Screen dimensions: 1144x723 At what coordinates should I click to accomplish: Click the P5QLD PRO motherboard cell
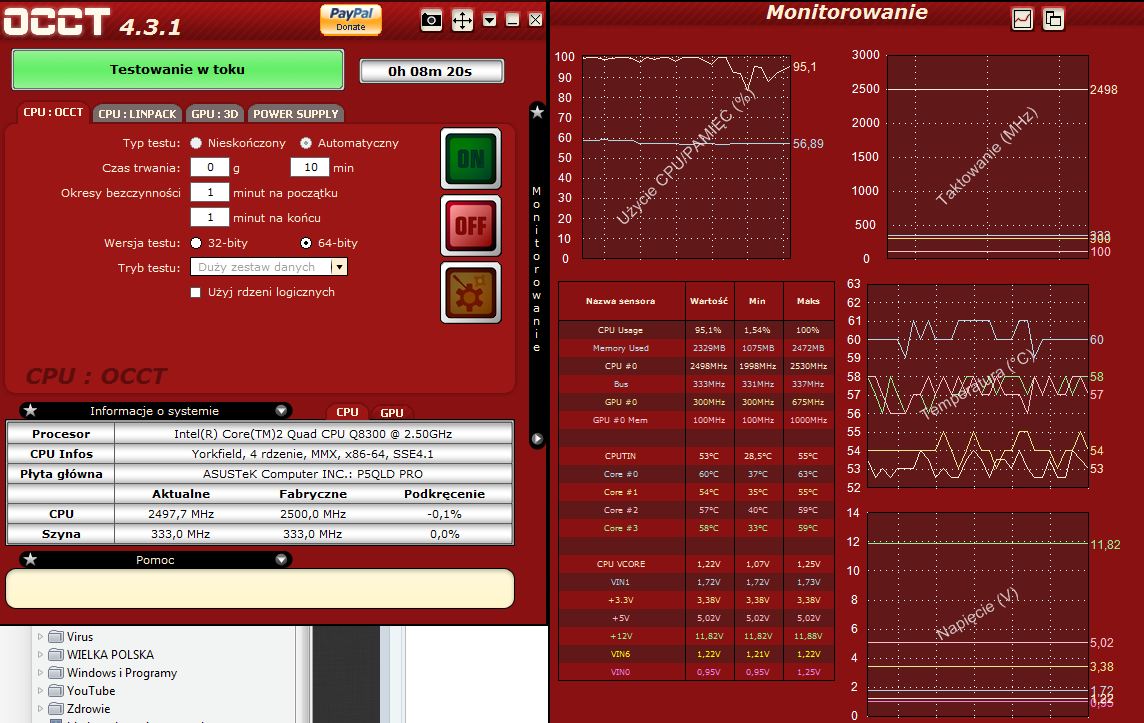(313, 474)
